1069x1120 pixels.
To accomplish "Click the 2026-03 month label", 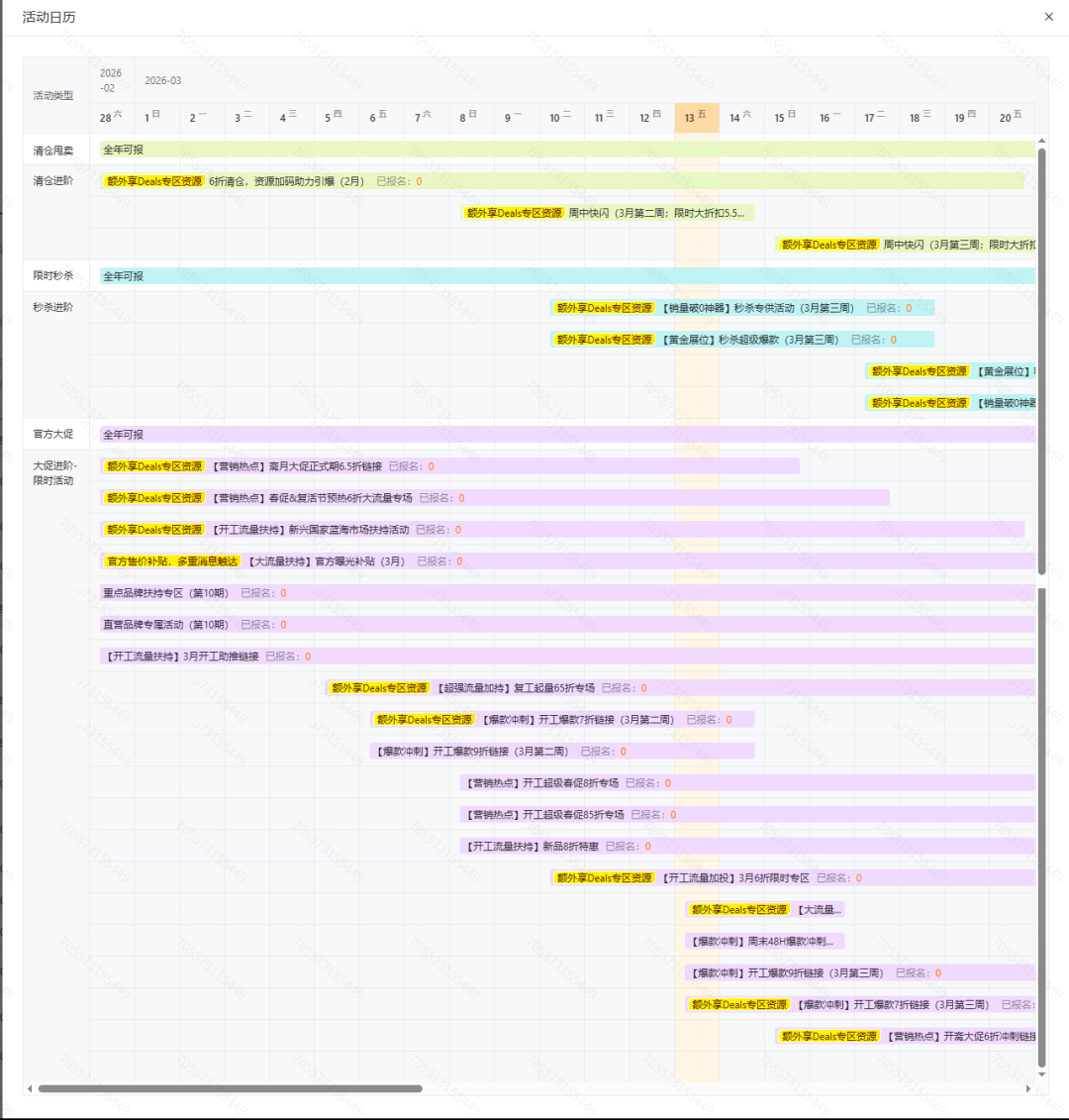I will point(162,80).
